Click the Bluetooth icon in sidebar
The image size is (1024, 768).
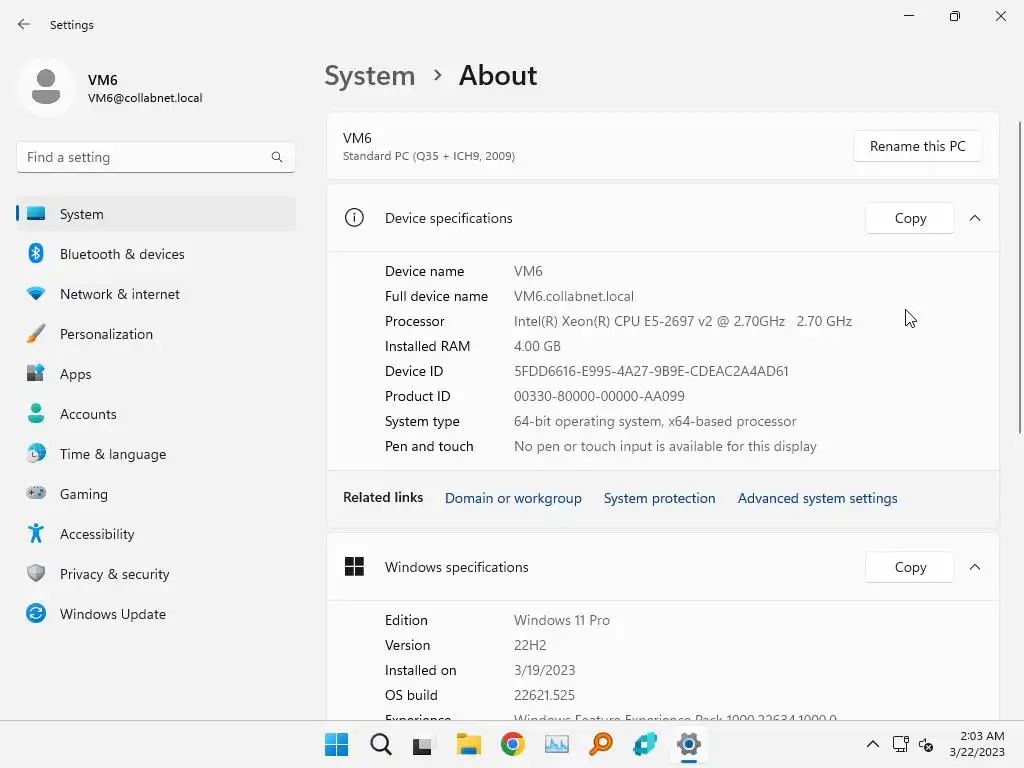36,253
